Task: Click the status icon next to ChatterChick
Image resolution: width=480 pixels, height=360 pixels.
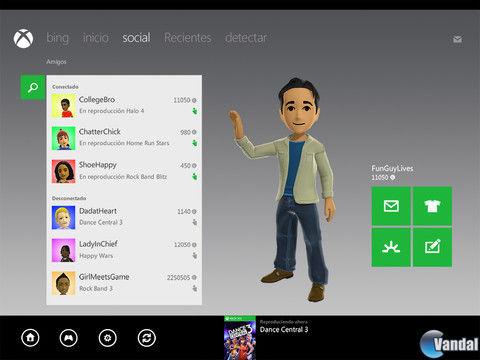Action: 195,143
